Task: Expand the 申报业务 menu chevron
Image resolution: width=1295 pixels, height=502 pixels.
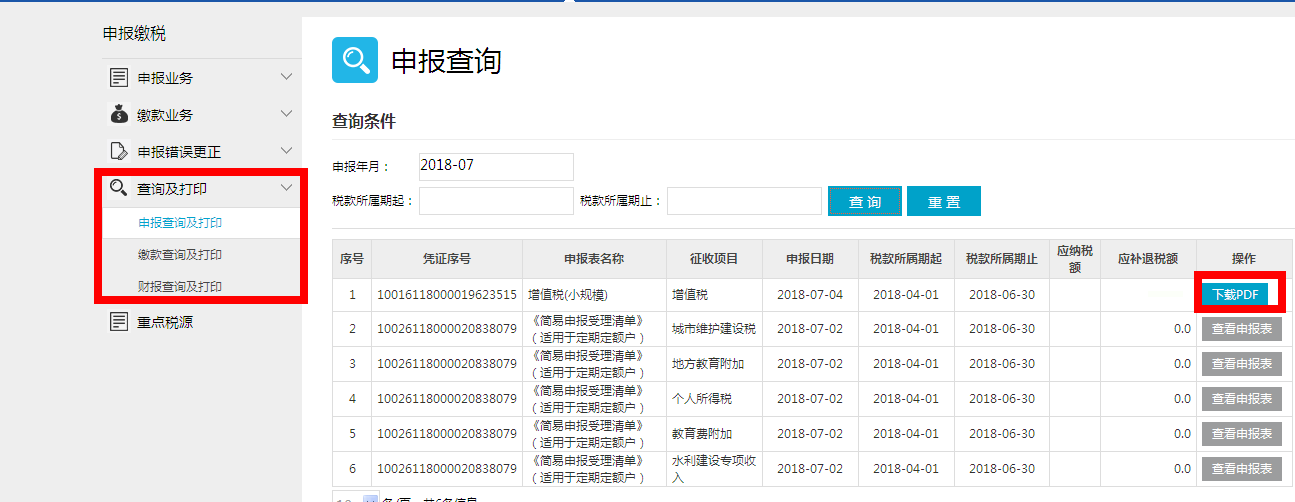Action: 287,77
